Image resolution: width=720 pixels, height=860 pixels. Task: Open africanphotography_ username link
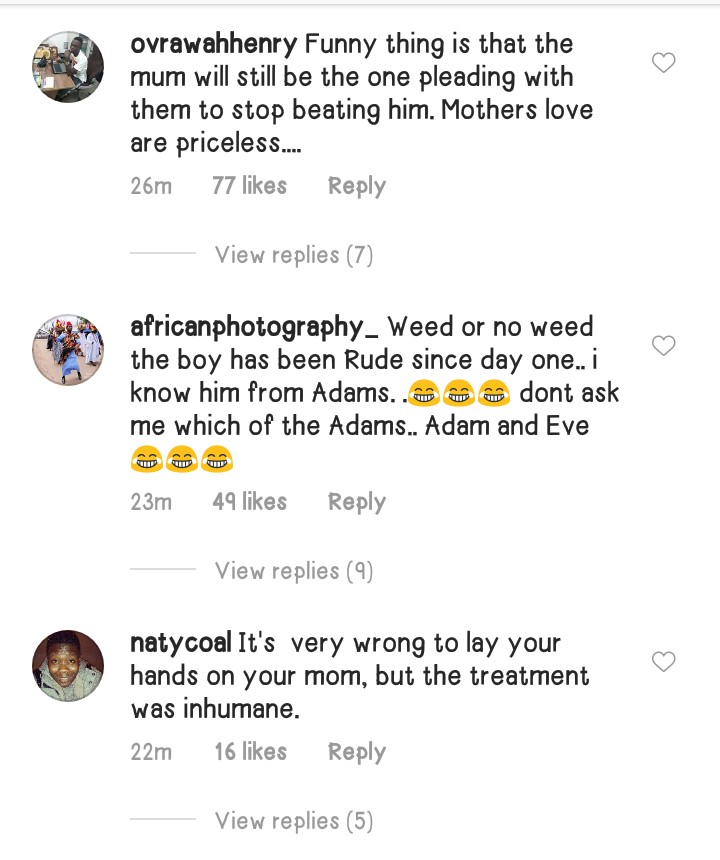pos(254,327)
